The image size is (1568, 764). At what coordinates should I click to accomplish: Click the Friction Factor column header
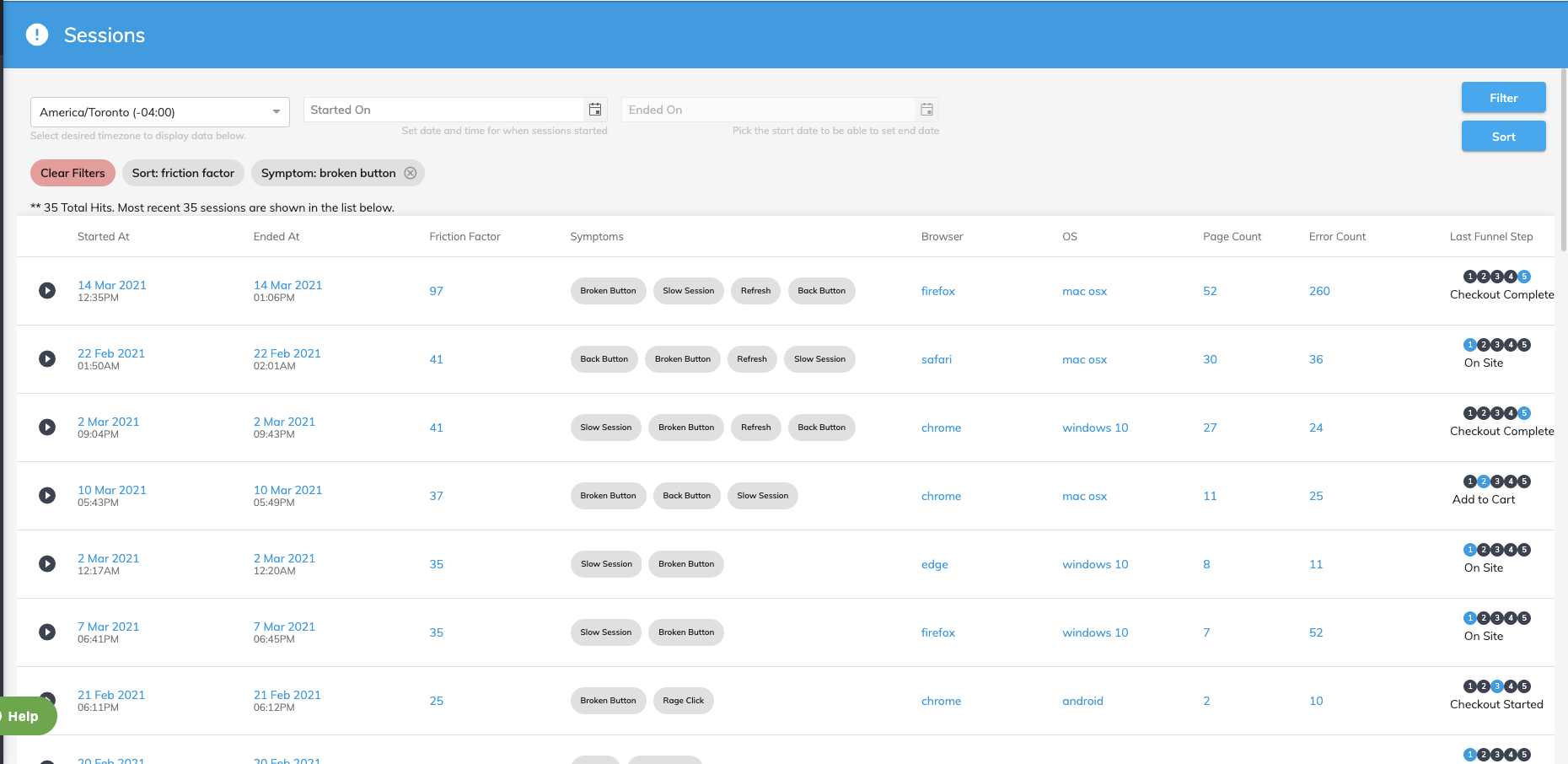[x=464, y=236]
